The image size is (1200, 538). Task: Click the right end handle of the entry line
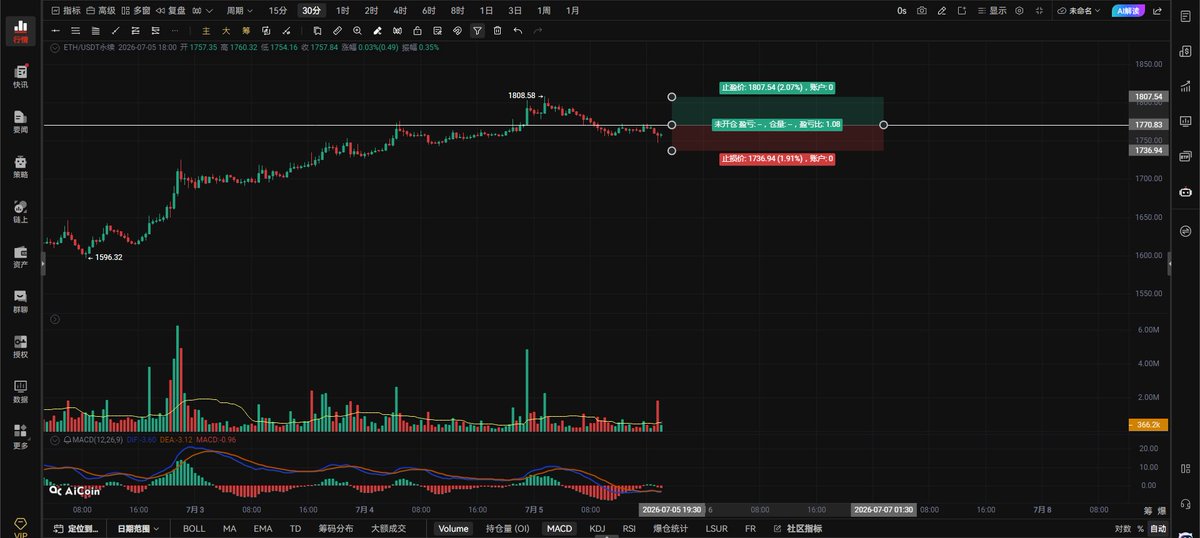pos(883,125)
